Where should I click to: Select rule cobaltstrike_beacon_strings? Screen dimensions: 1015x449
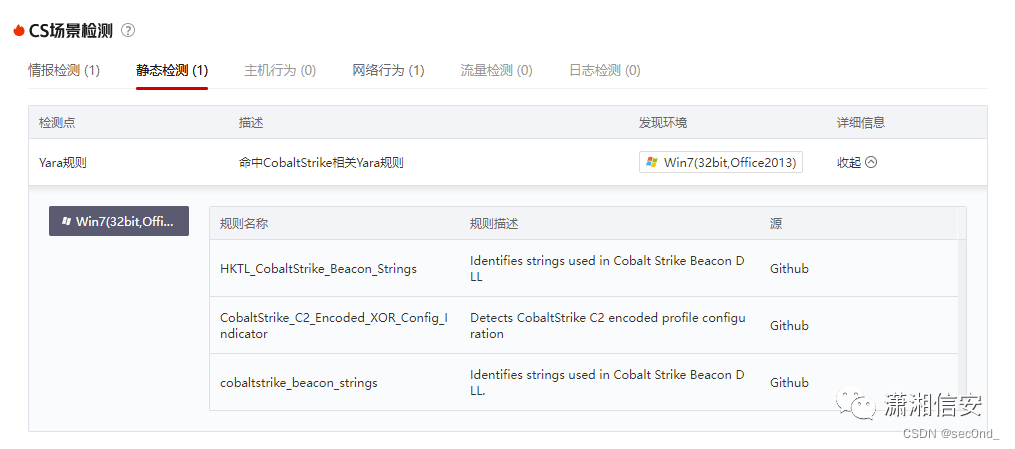(x=298, y=382)
